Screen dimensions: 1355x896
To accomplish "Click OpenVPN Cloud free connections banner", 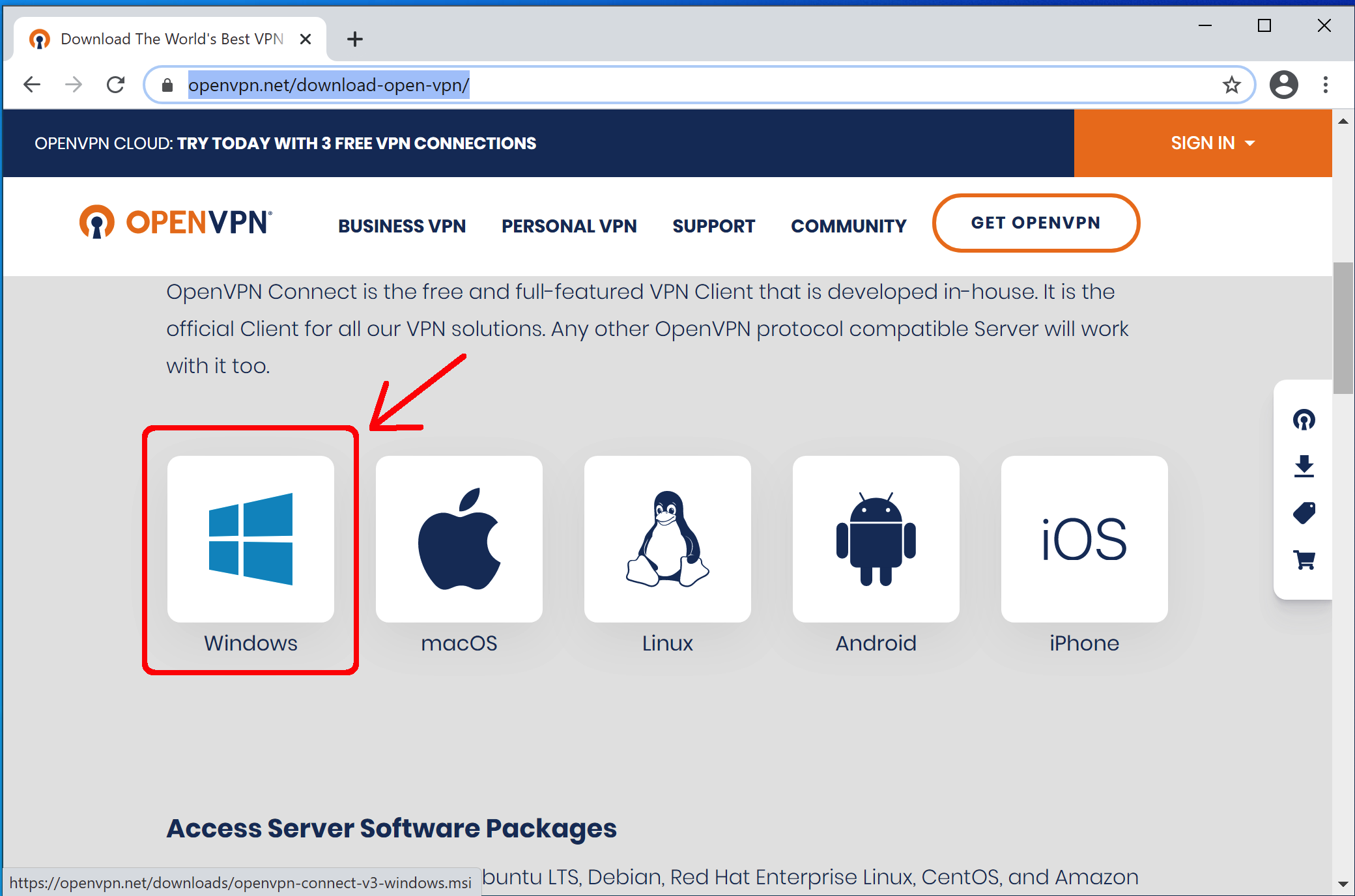I will (285, 143).
